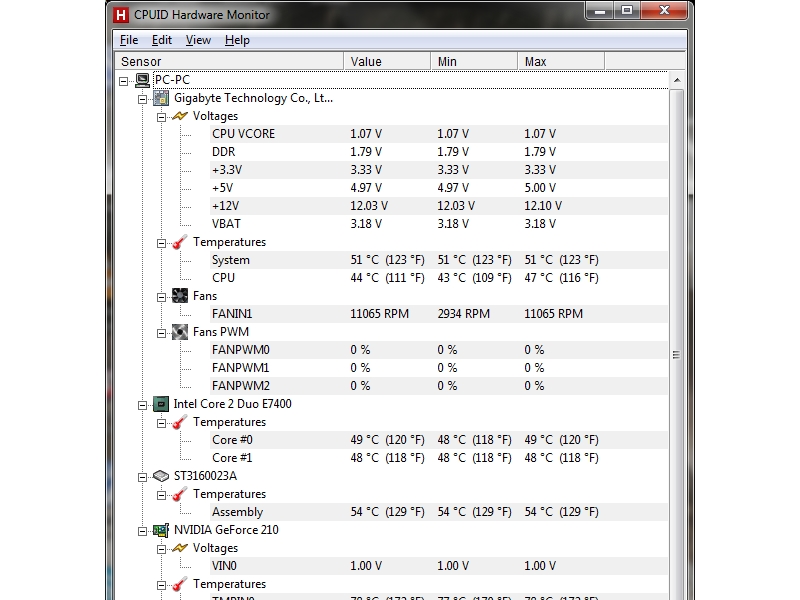Select the DDR voltage row
Screen dimensions: 800x600
pyautogui.click(x=439, y=152)
